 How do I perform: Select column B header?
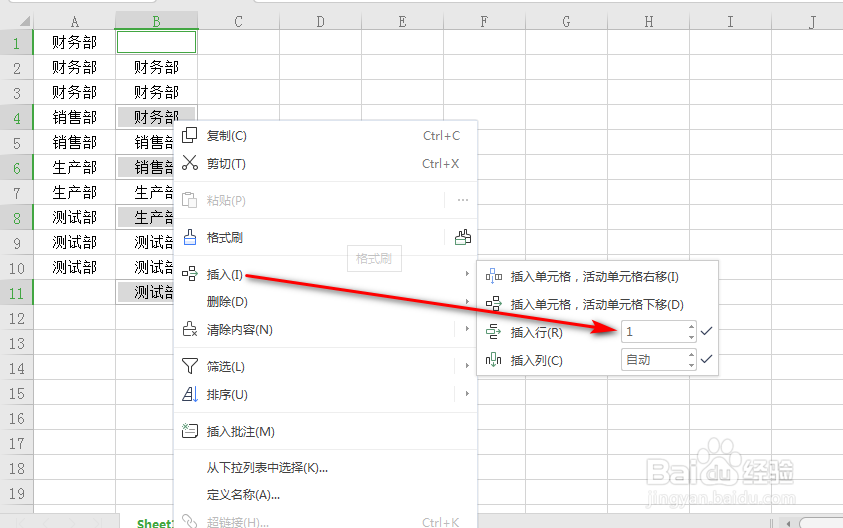156,22
